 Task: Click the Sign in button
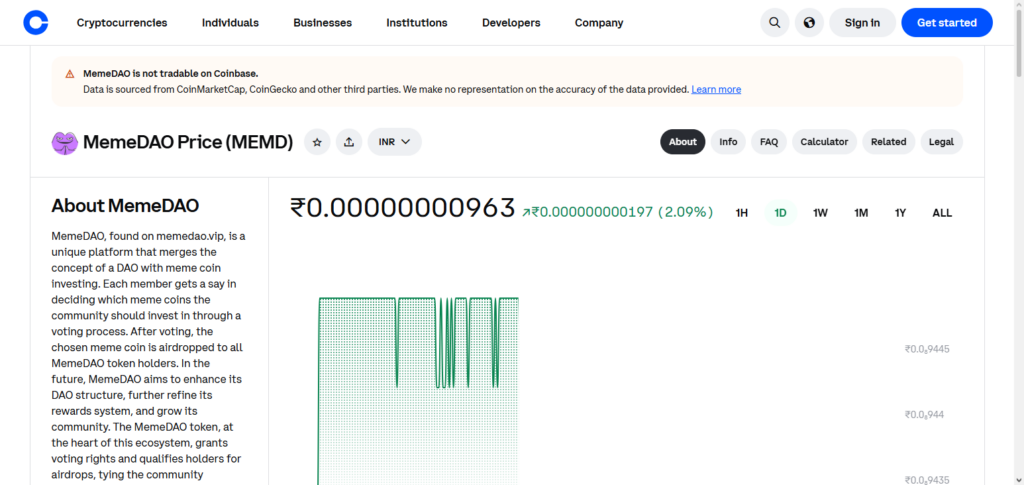pyautogui.click(x=862, y=23)
